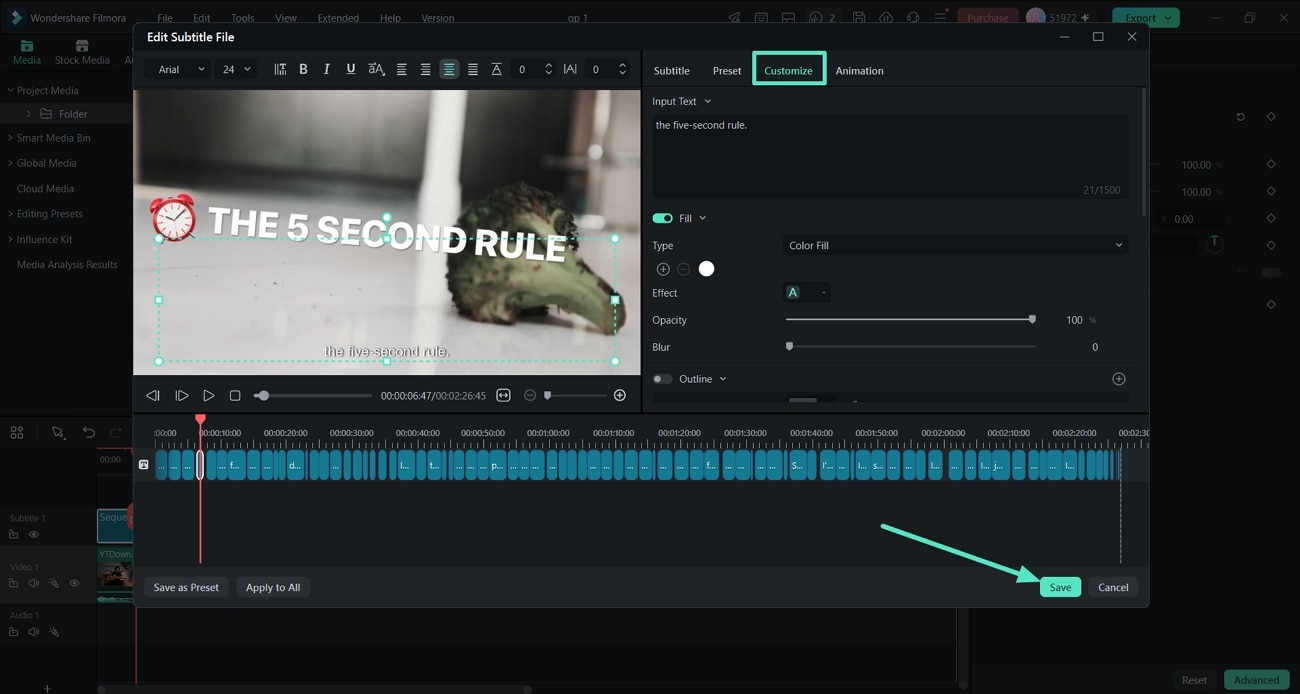Image resolution: width=1300 pixels, height=694 pixels.
Task: Play frame by frame forward
Action: tap(181, 396)
